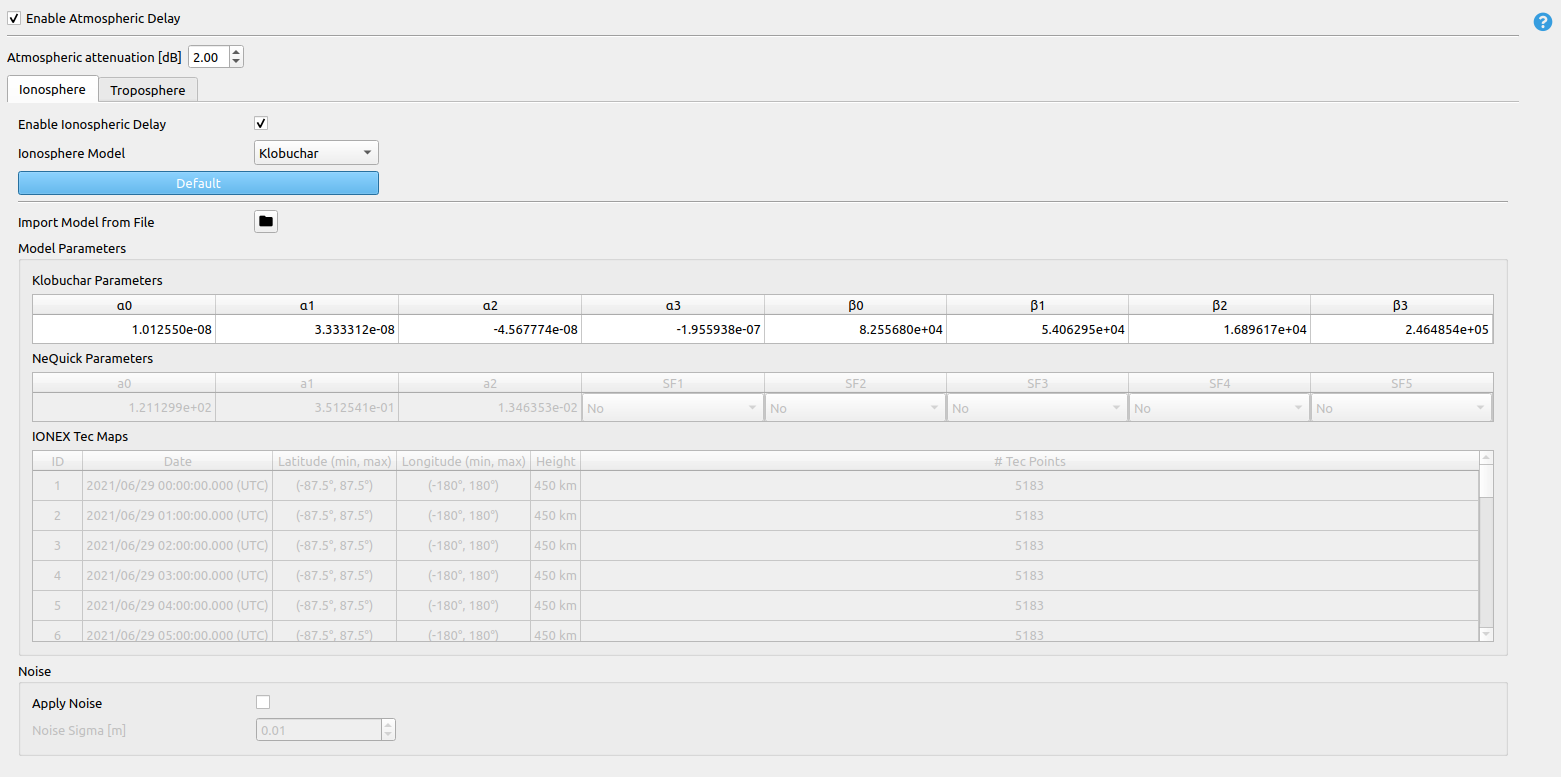1561x777 pixels.
Task: Switch to the Troposphere tab
Action: pos(148,90)
